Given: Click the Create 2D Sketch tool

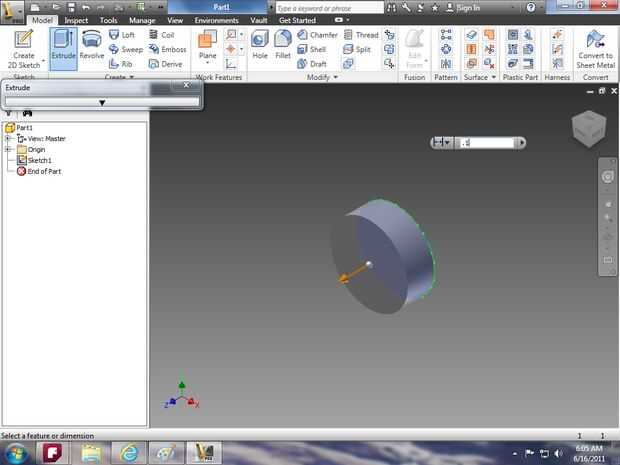Looking at the screenshot, I should point(24,49).
